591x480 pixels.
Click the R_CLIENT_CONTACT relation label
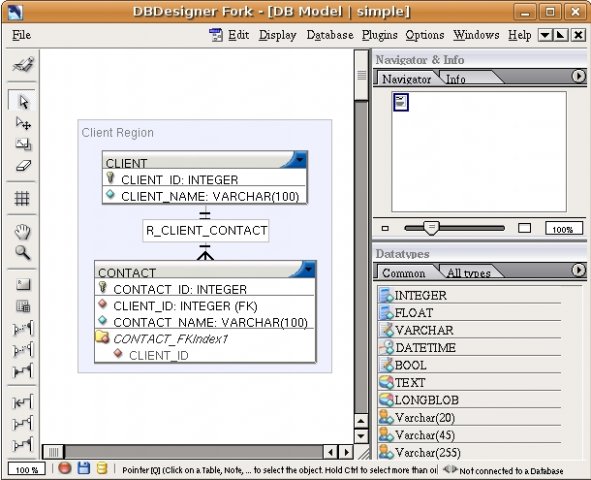(x=206, y=230)
